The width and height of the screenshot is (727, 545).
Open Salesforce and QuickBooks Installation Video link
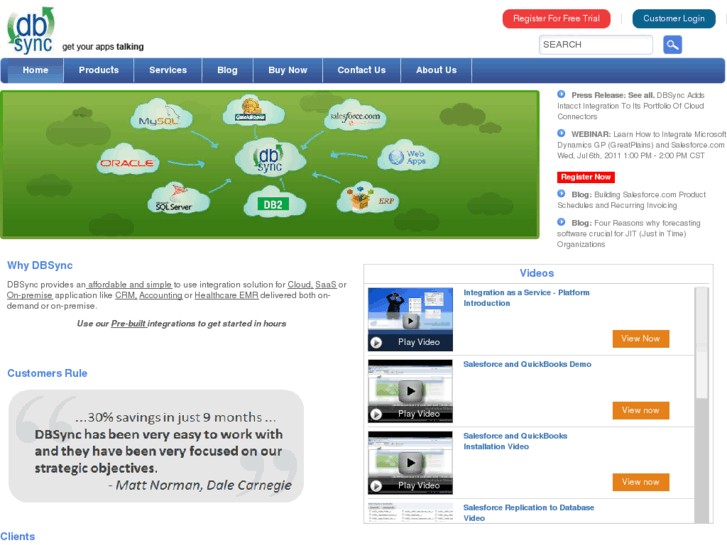[x=515, y=441]
